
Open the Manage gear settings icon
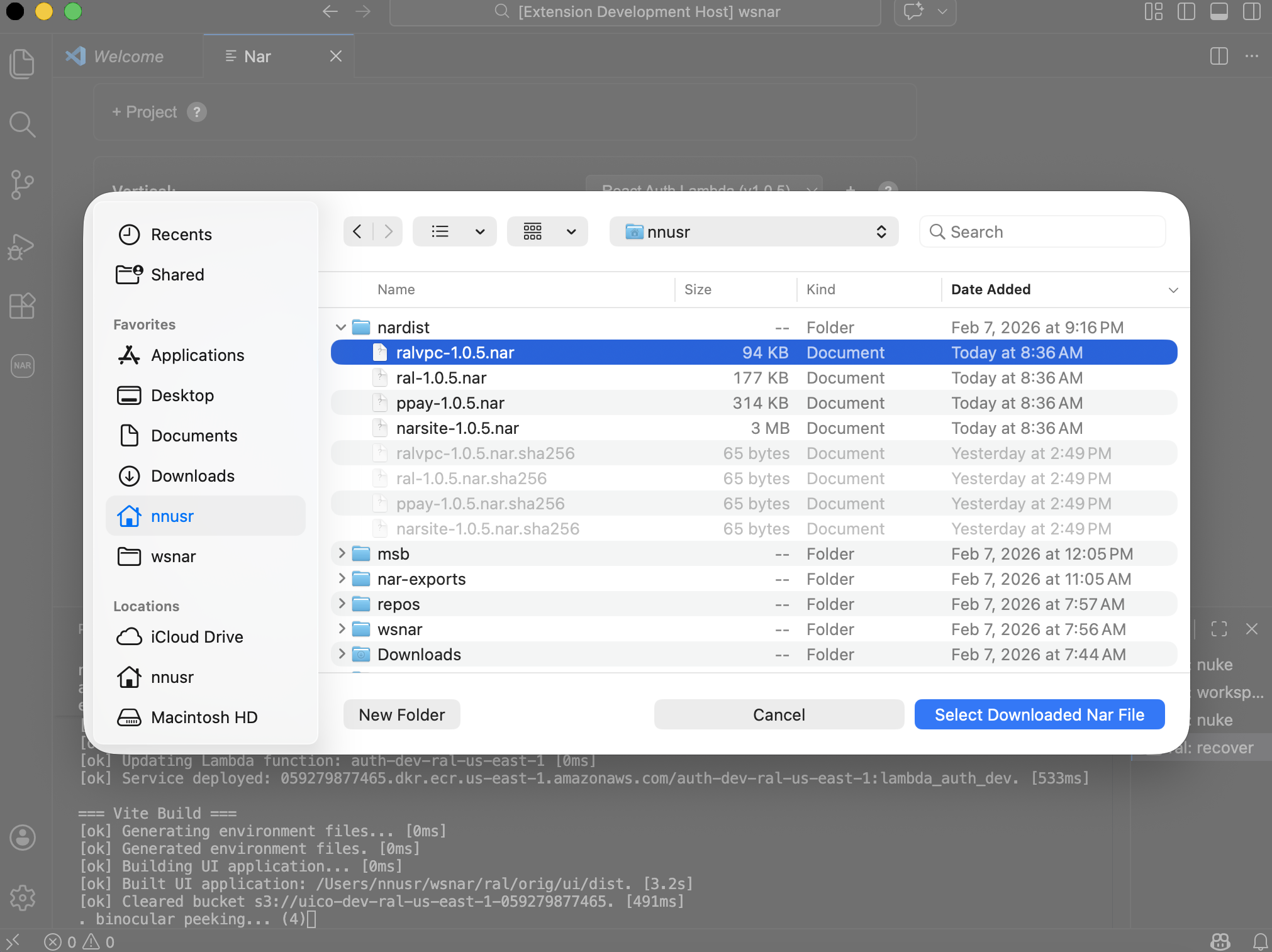tap(22, 897)
